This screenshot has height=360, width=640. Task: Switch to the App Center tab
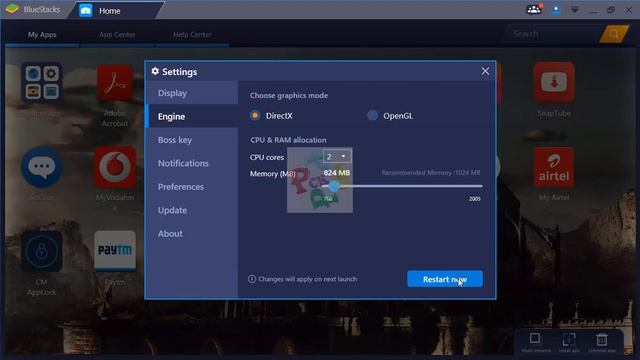[x=117, y=35]
